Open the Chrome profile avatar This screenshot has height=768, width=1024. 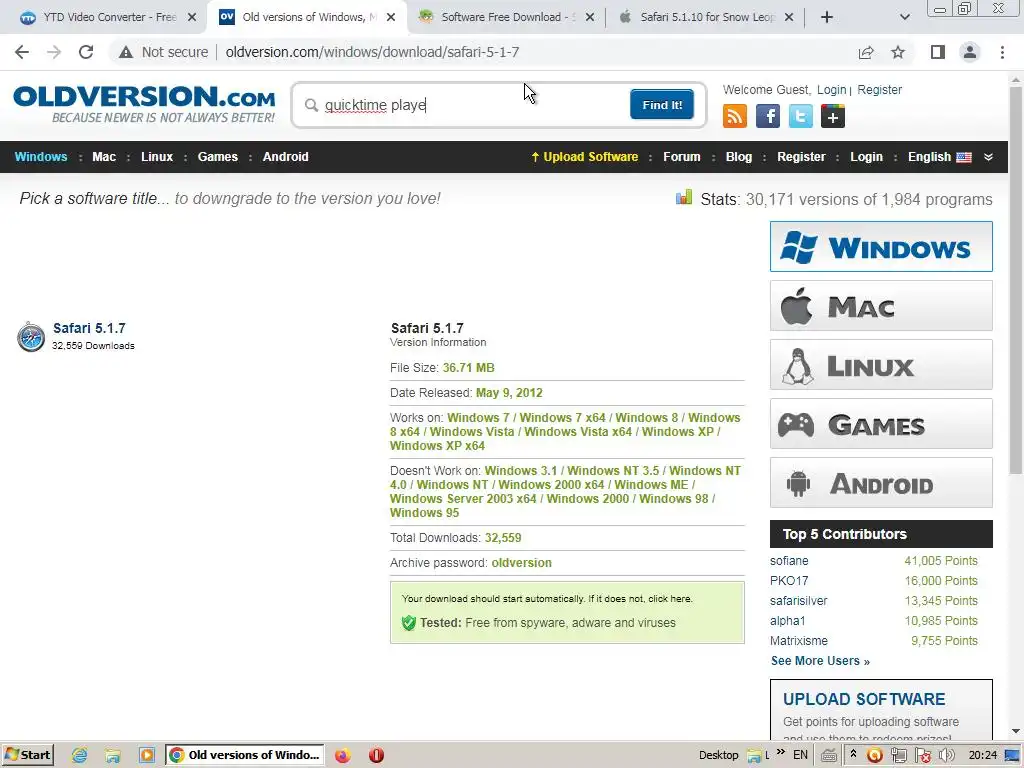pyautogui.click(x=970, y=52)
